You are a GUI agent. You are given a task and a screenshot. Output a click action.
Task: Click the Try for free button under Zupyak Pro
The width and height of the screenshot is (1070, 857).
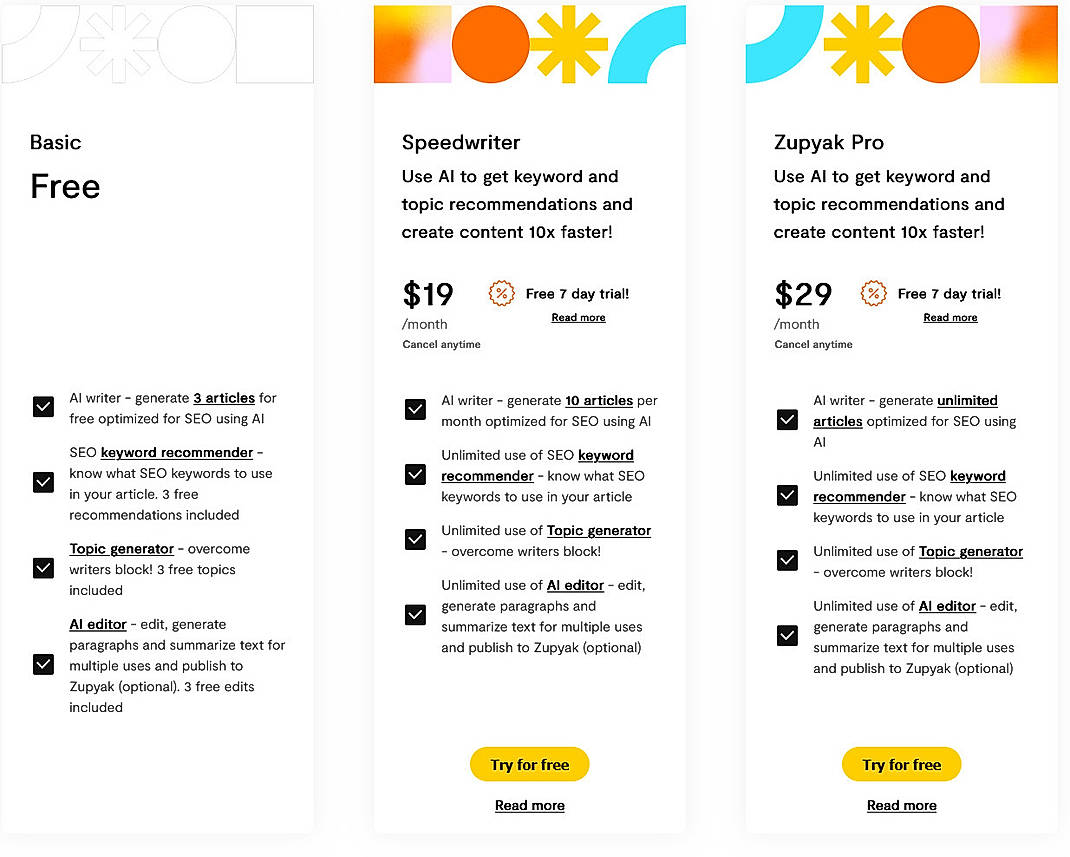(901, 763)
